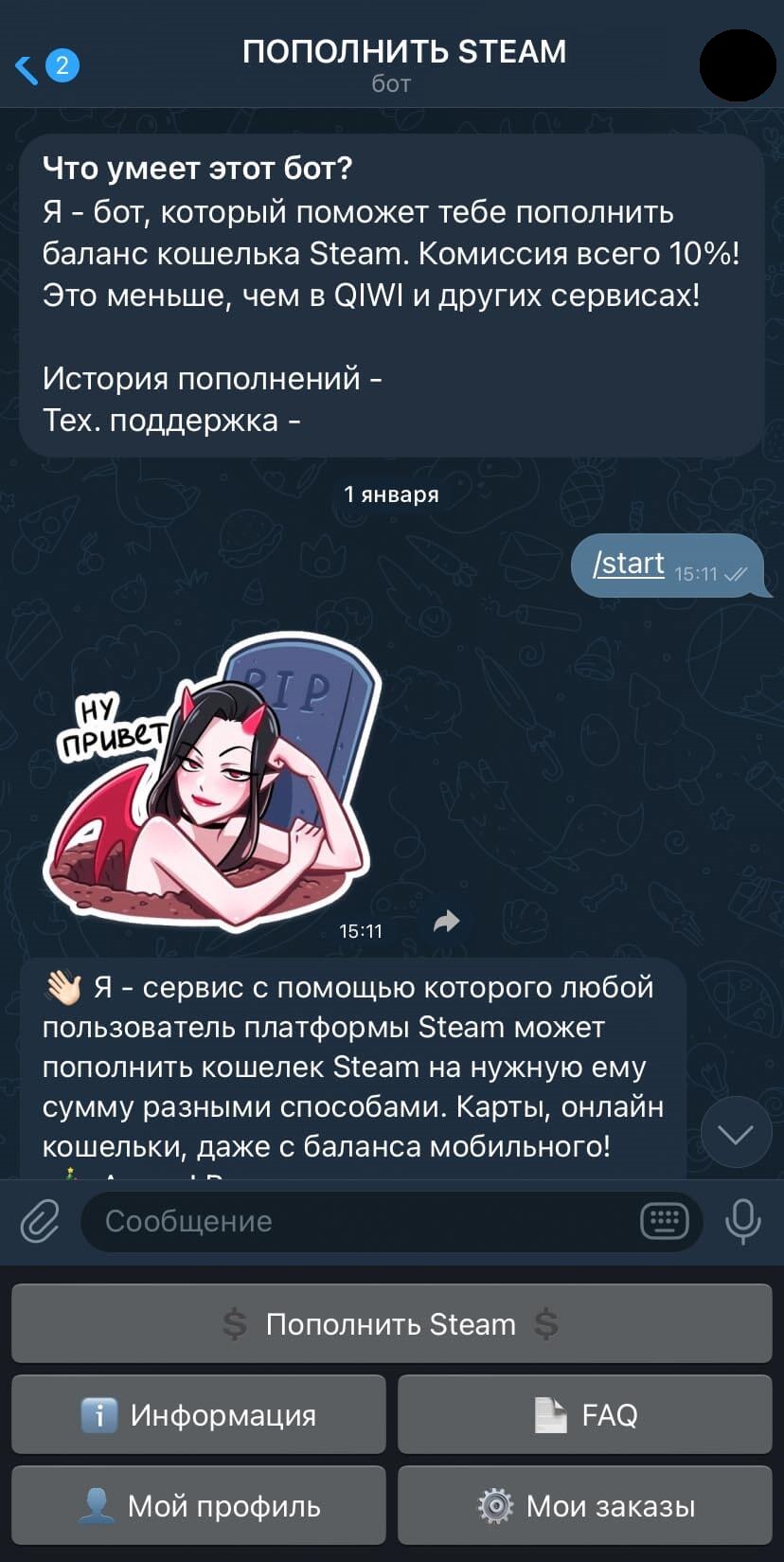The image size is (784, 1562).
Task: Toggle the bot keyboard icon in message field
Action: pos(665,1221)
